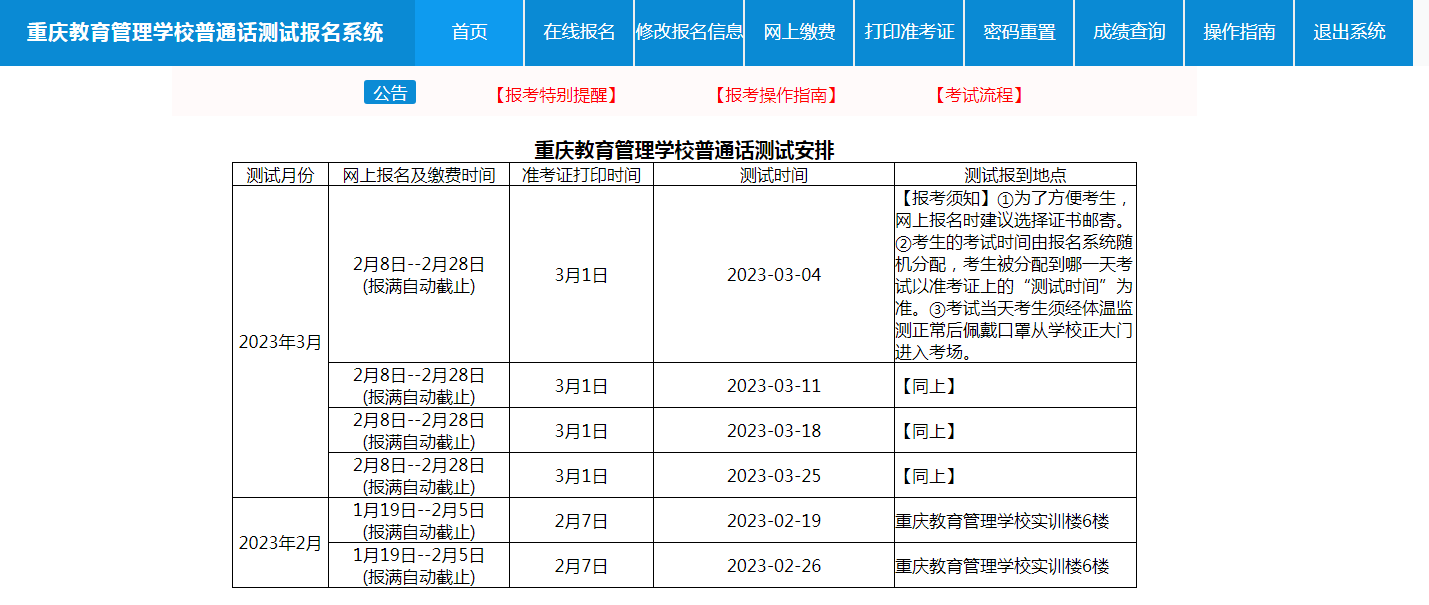The height and width of the screenshot is (605, 1429).
Task: Open the 首页 menu item
Action: pyautogui.click(x=469, y=32)
